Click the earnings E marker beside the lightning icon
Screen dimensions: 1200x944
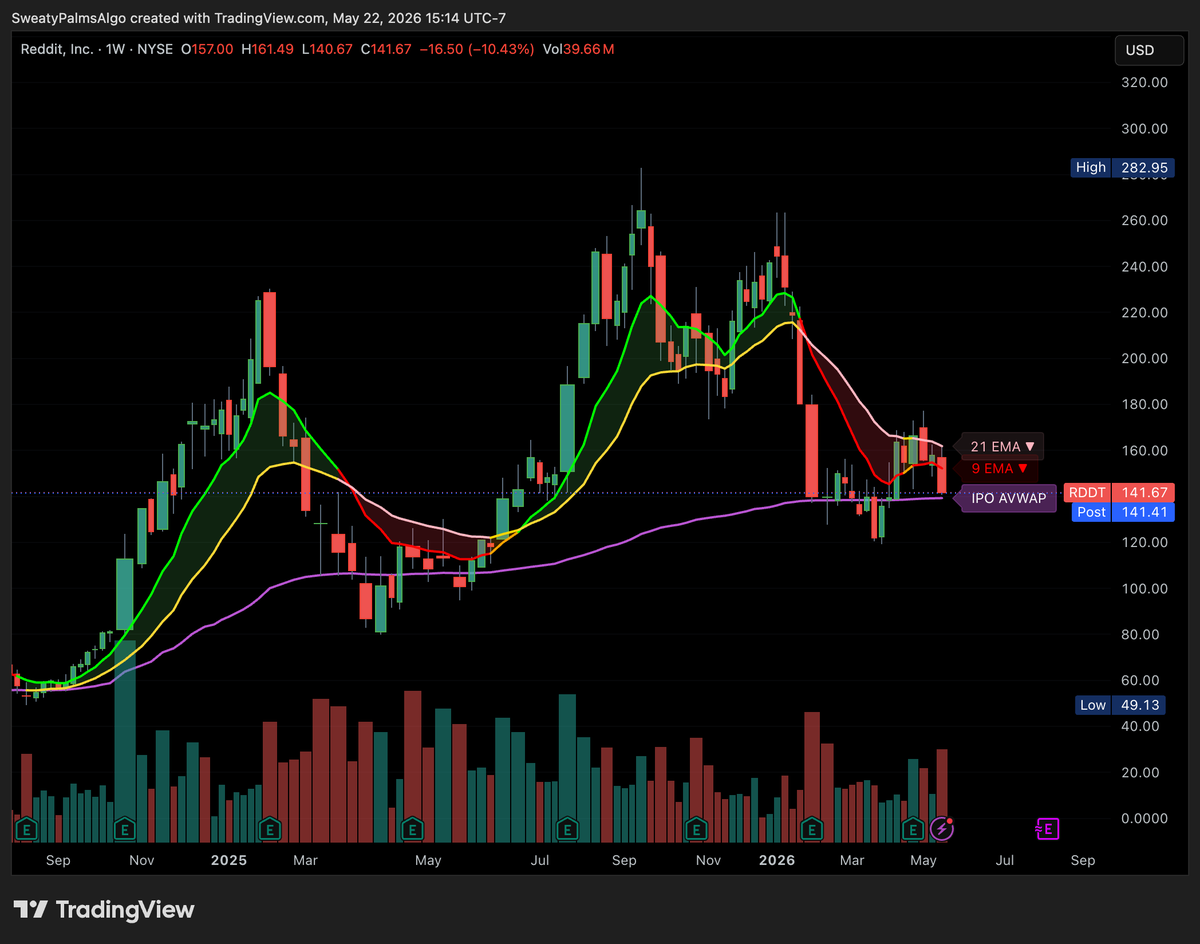912,828
